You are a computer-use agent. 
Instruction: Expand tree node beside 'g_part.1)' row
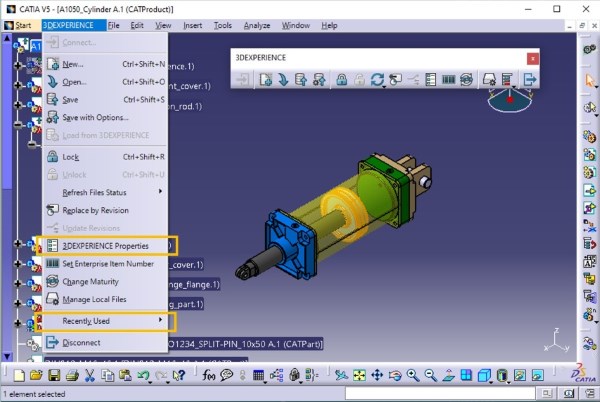[18, 303]
